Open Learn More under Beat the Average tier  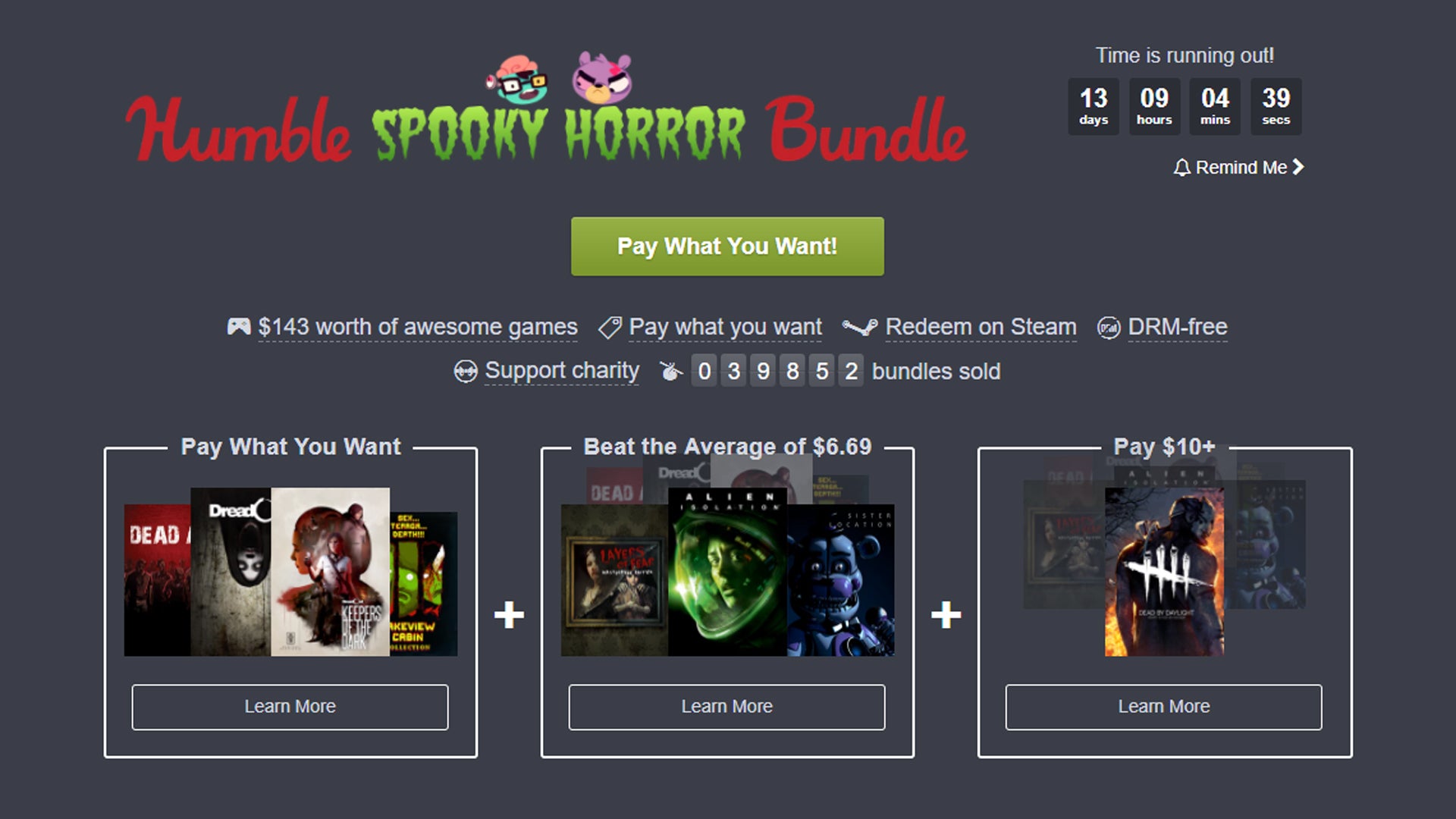[726, 707]
